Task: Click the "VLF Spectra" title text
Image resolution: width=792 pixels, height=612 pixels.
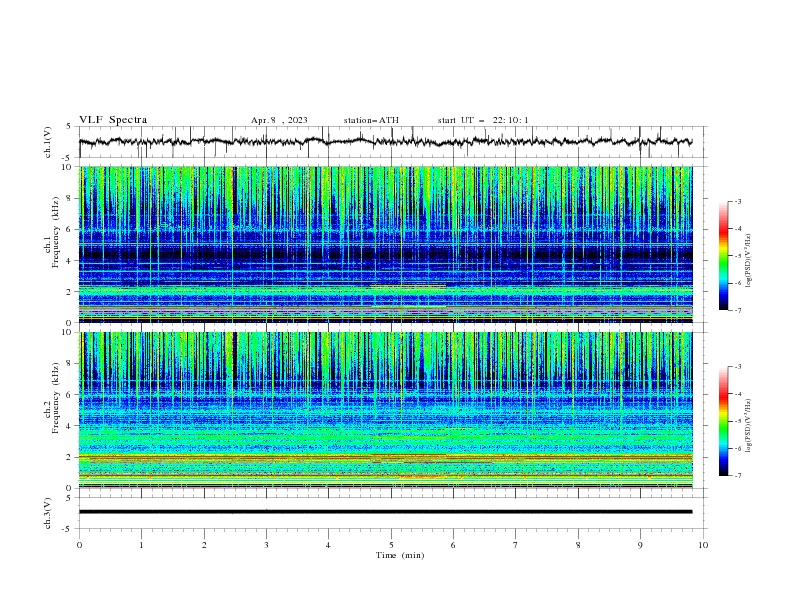Action: click(113, 120)
